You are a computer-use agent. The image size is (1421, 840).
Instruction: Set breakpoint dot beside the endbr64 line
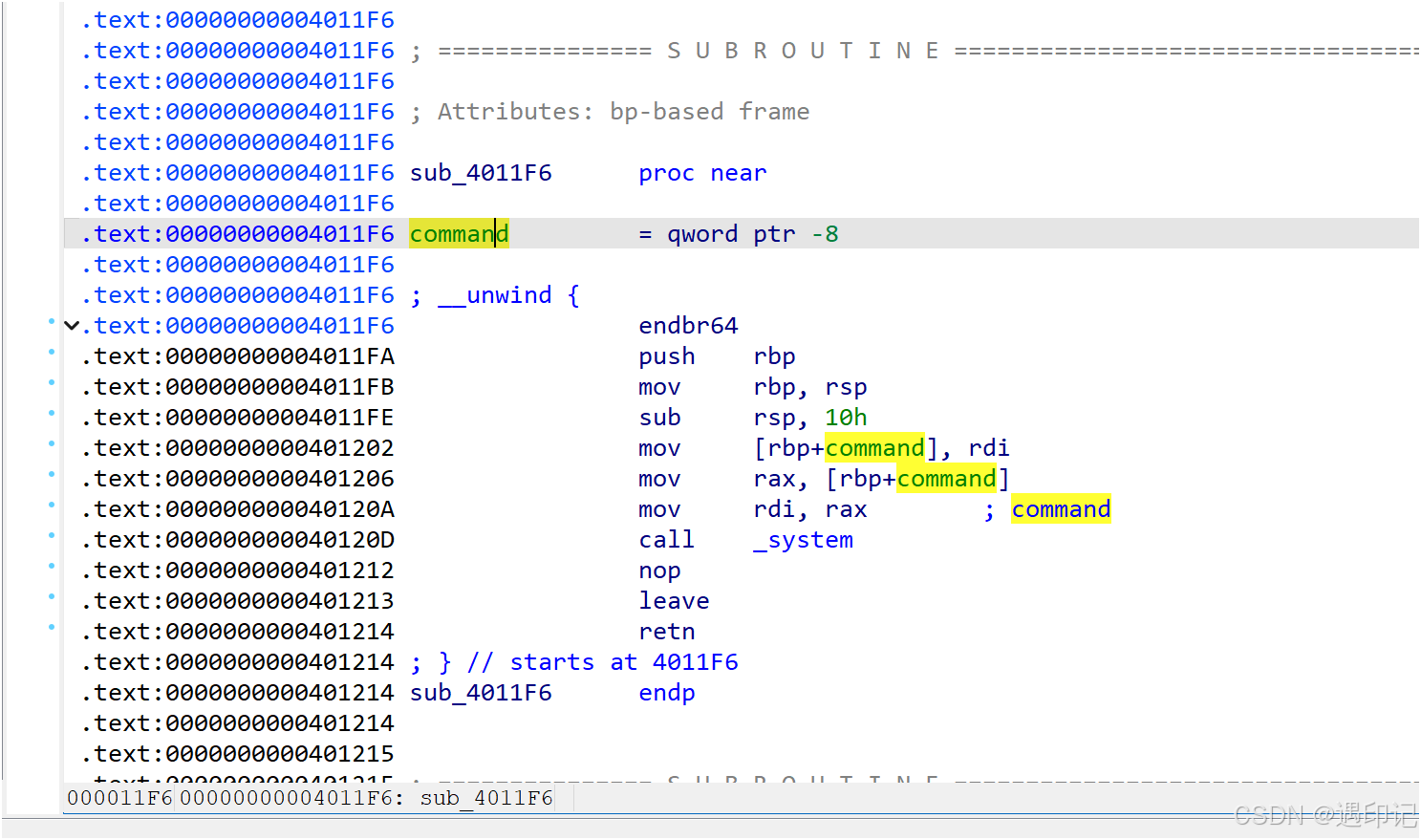[53, 325]
